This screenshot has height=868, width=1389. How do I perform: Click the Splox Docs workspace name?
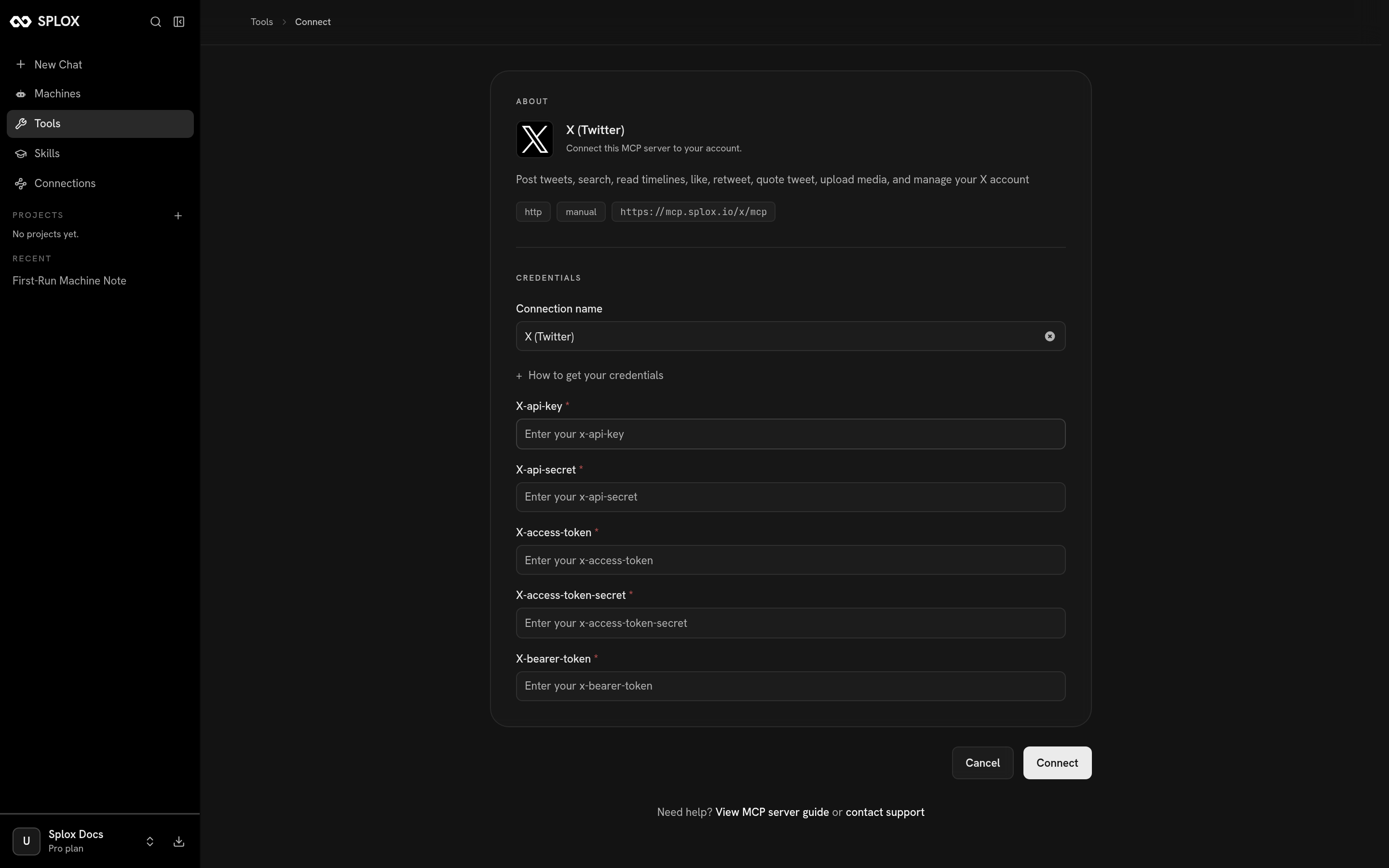click(76, 835)
